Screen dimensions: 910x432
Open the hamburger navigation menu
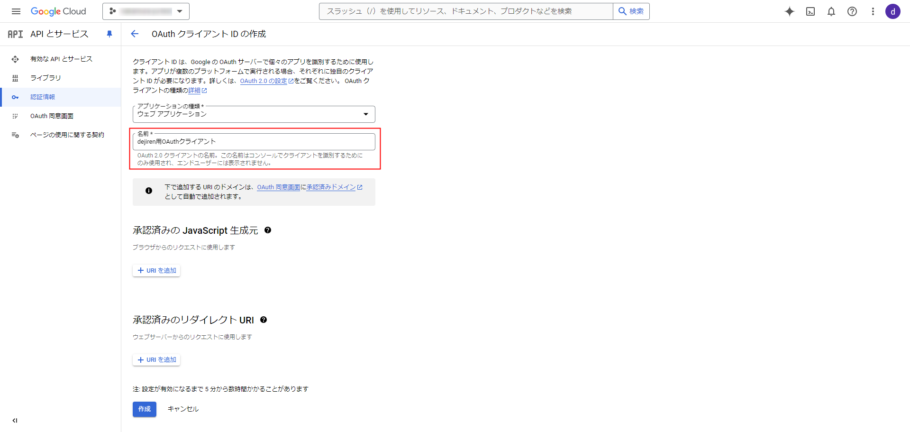(15, 11)
